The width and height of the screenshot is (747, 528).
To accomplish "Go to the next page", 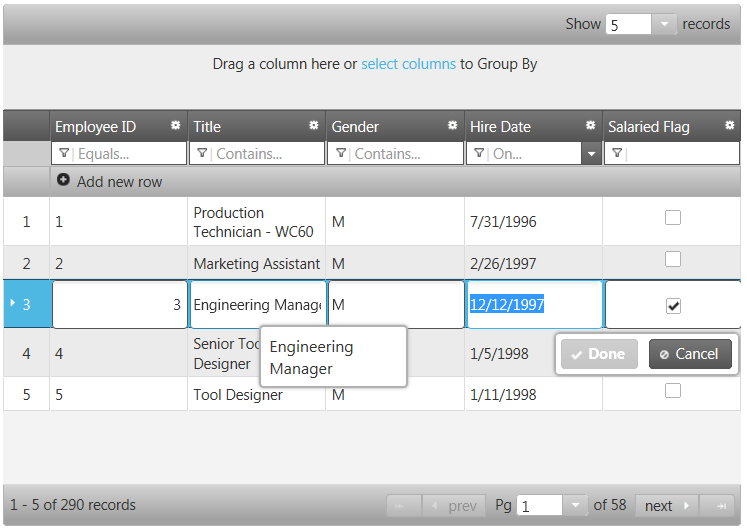I will point(666,506).
